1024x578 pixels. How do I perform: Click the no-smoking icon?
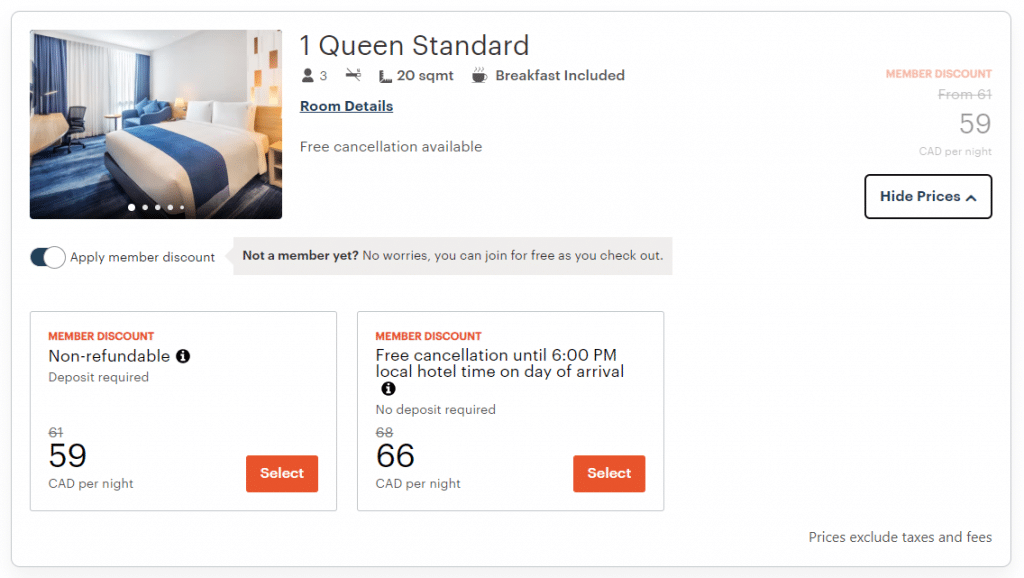click(x=353, y=75)
